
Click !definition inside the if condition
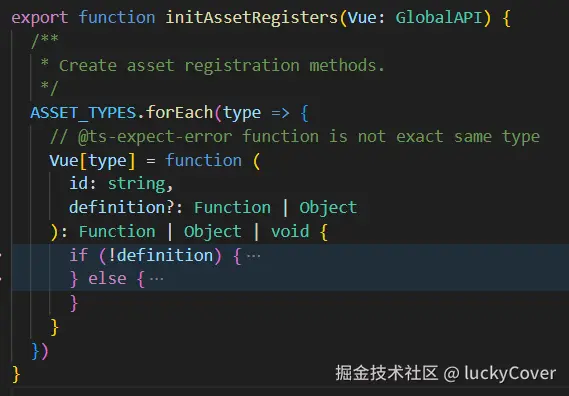click(x=160, y=255)
